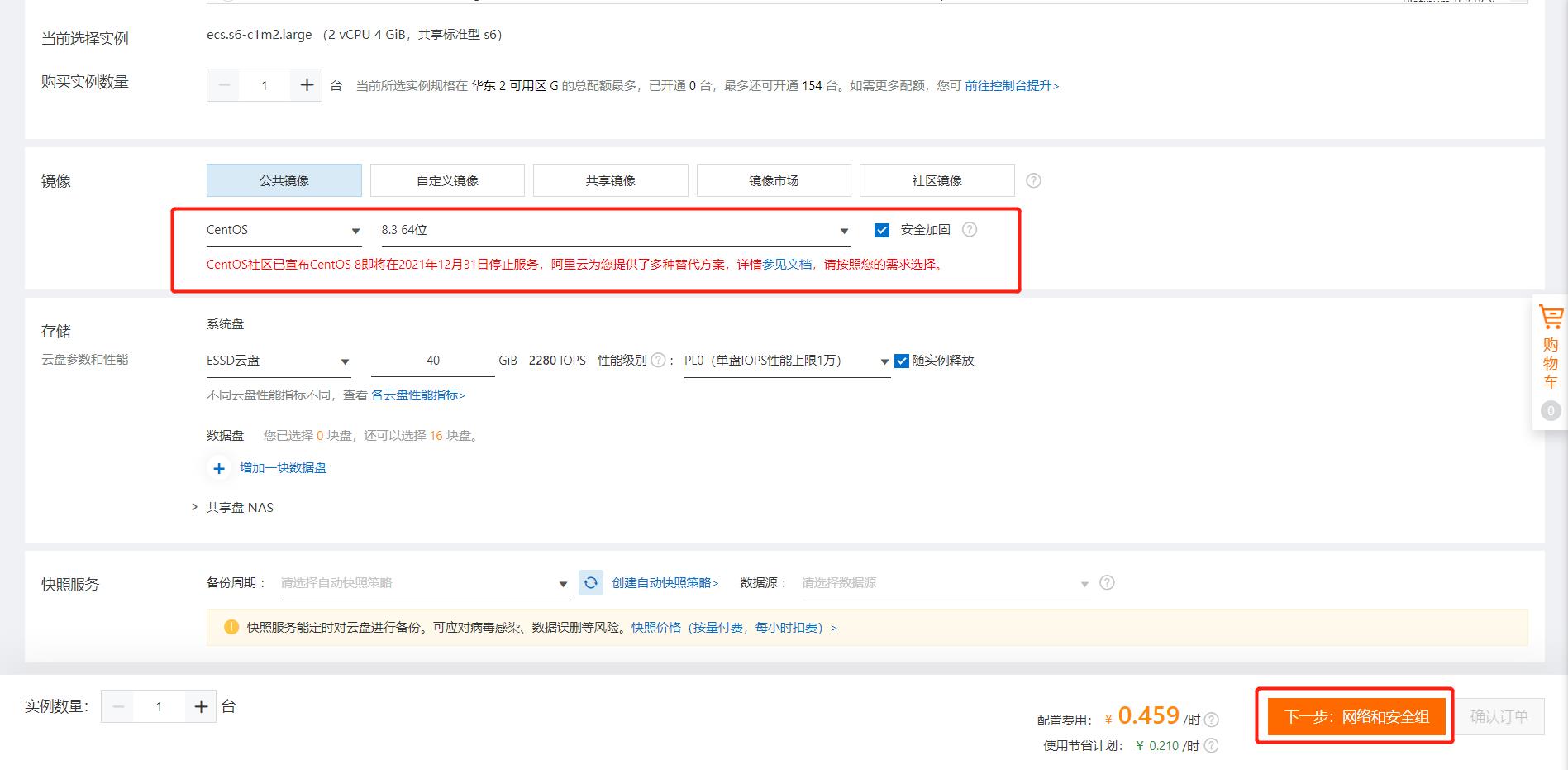Click the help icon next to 数据源
The width and height of the screenshot is (1568, 770).
(1107, 582)
